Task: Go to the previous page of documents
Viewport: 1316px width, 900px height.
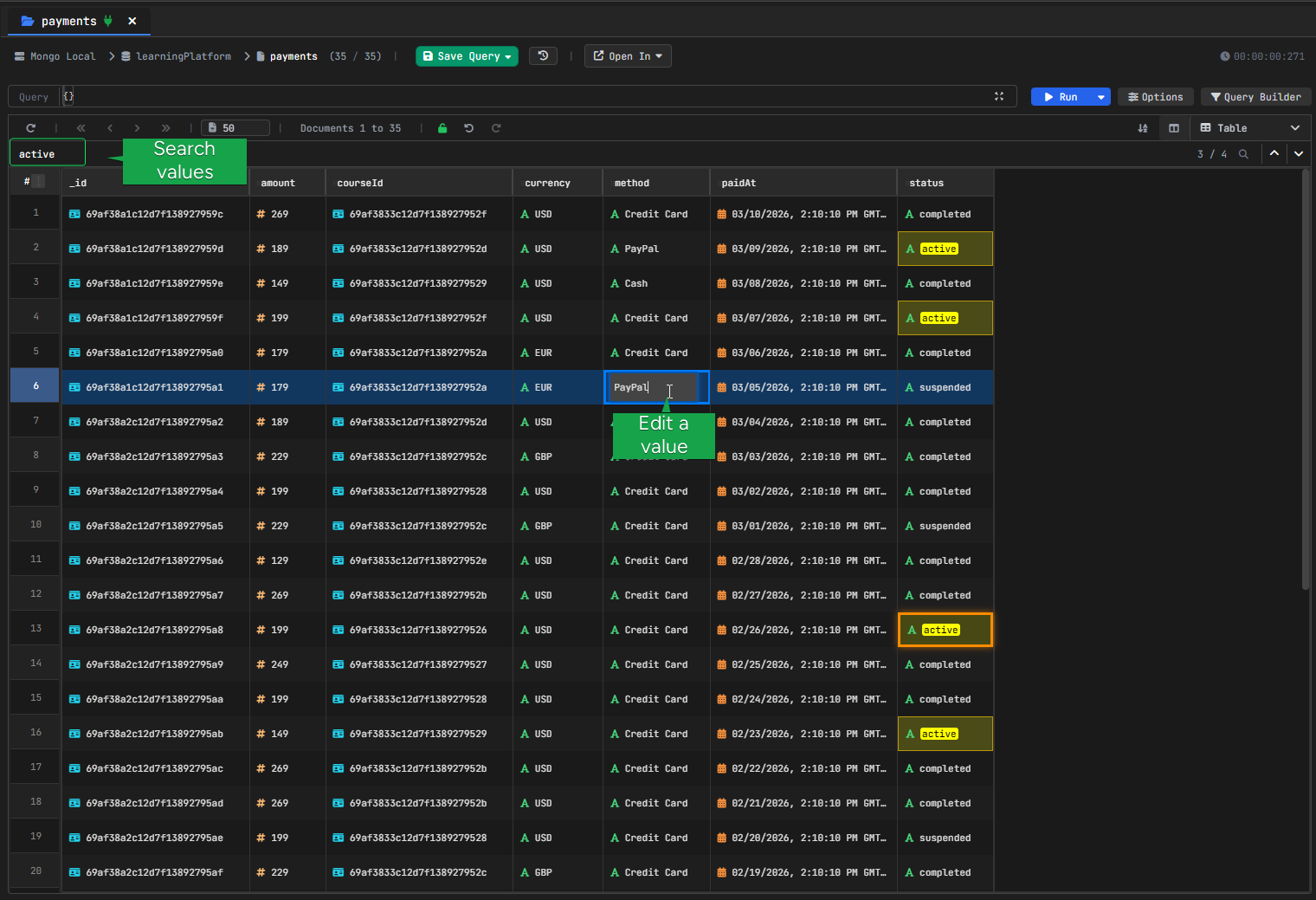Action: pyautogui.click(x=110, y=128)
